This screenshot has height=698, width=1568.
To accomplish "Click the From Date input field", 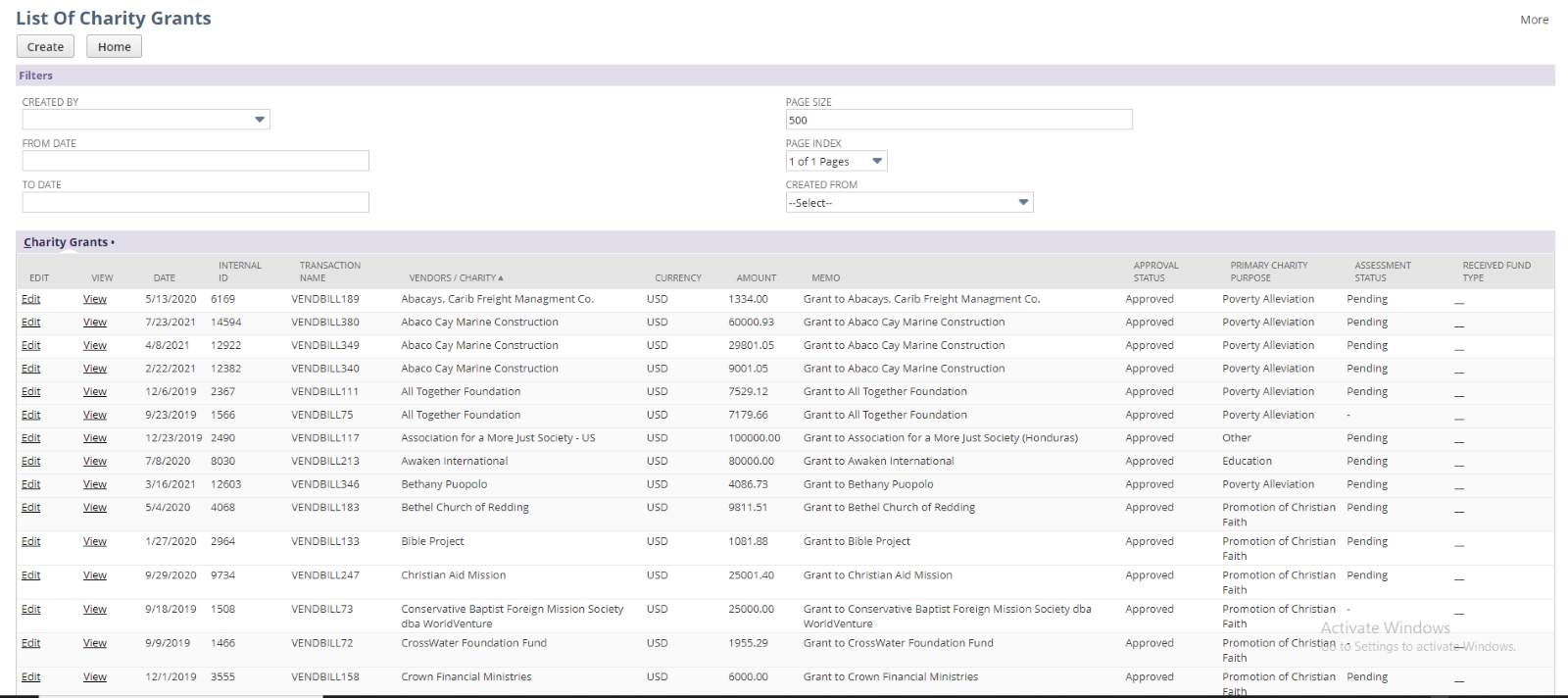I will pyautogui.click(x=196, y=161).
